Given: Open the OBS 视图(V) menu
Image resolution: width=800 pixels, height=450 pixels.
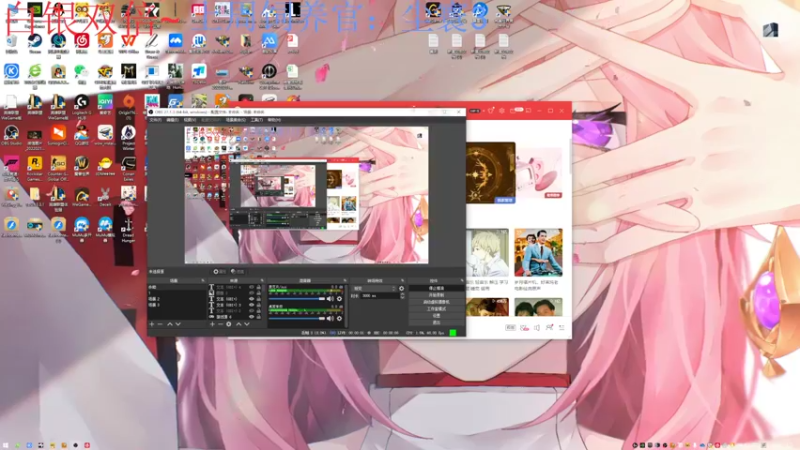Looking at the screenshot, I should 190,120.
